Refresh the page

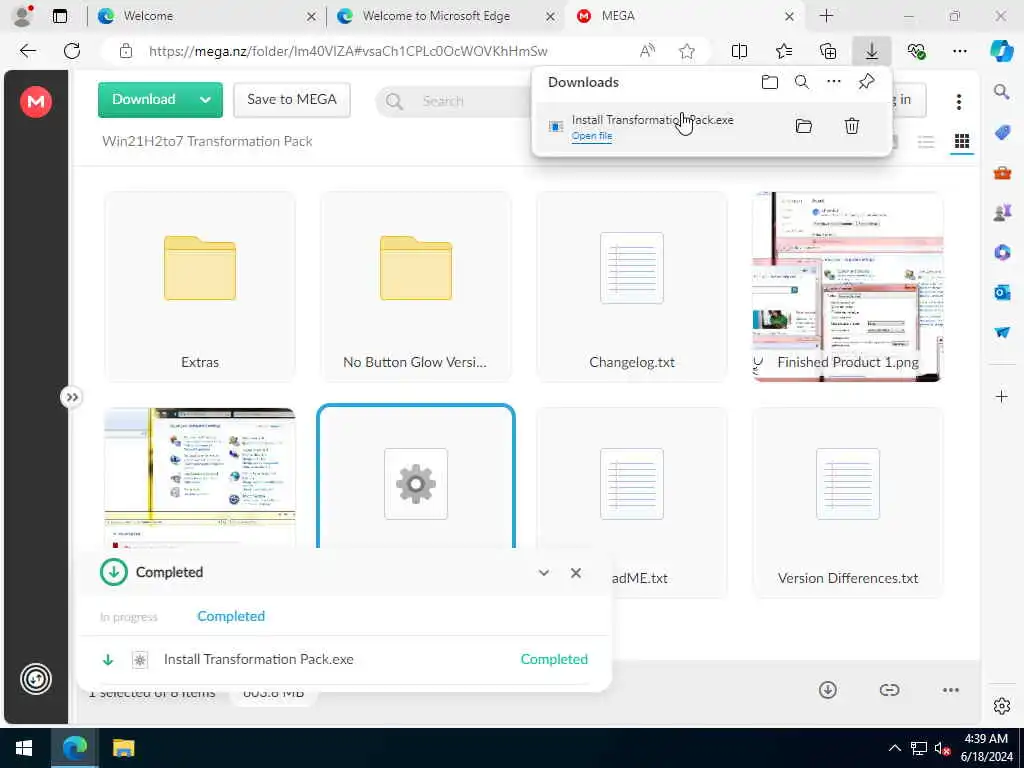(72, 51)
